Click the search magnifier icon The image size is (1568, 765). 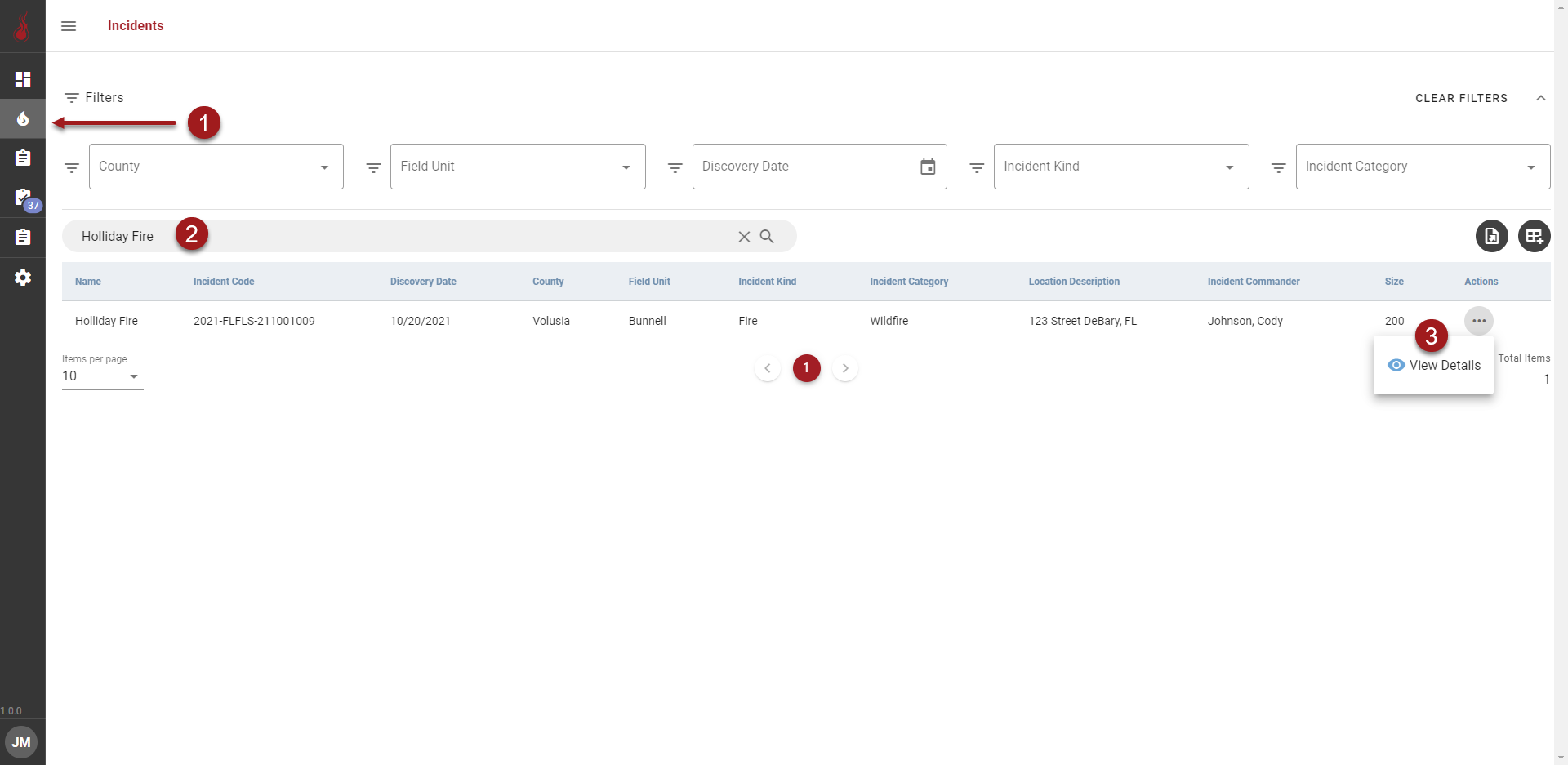[x=767, y=237]
